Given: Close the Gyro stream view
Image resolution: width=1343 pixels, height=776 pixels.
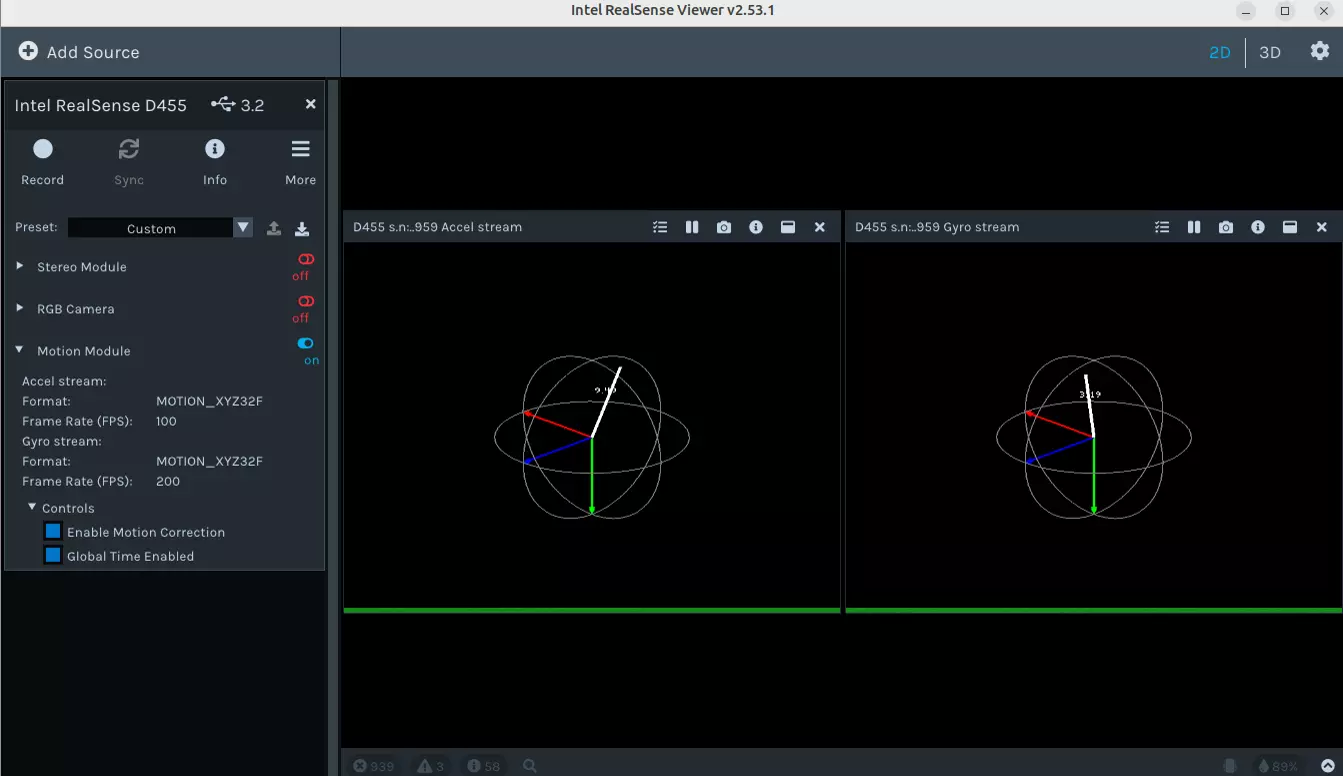Looking at the screenshot, I should coord(1322,227).
